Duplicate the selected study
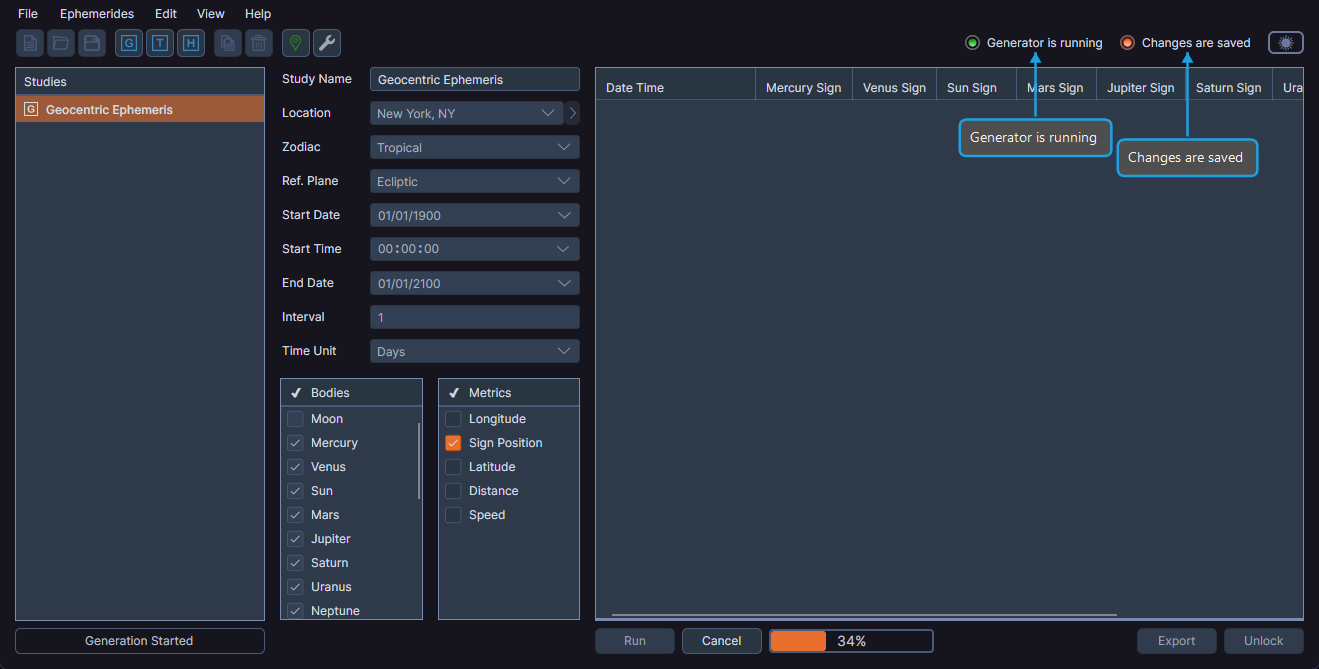The height and width of the screenshot is (669, 1319). (x=228, y=43)
